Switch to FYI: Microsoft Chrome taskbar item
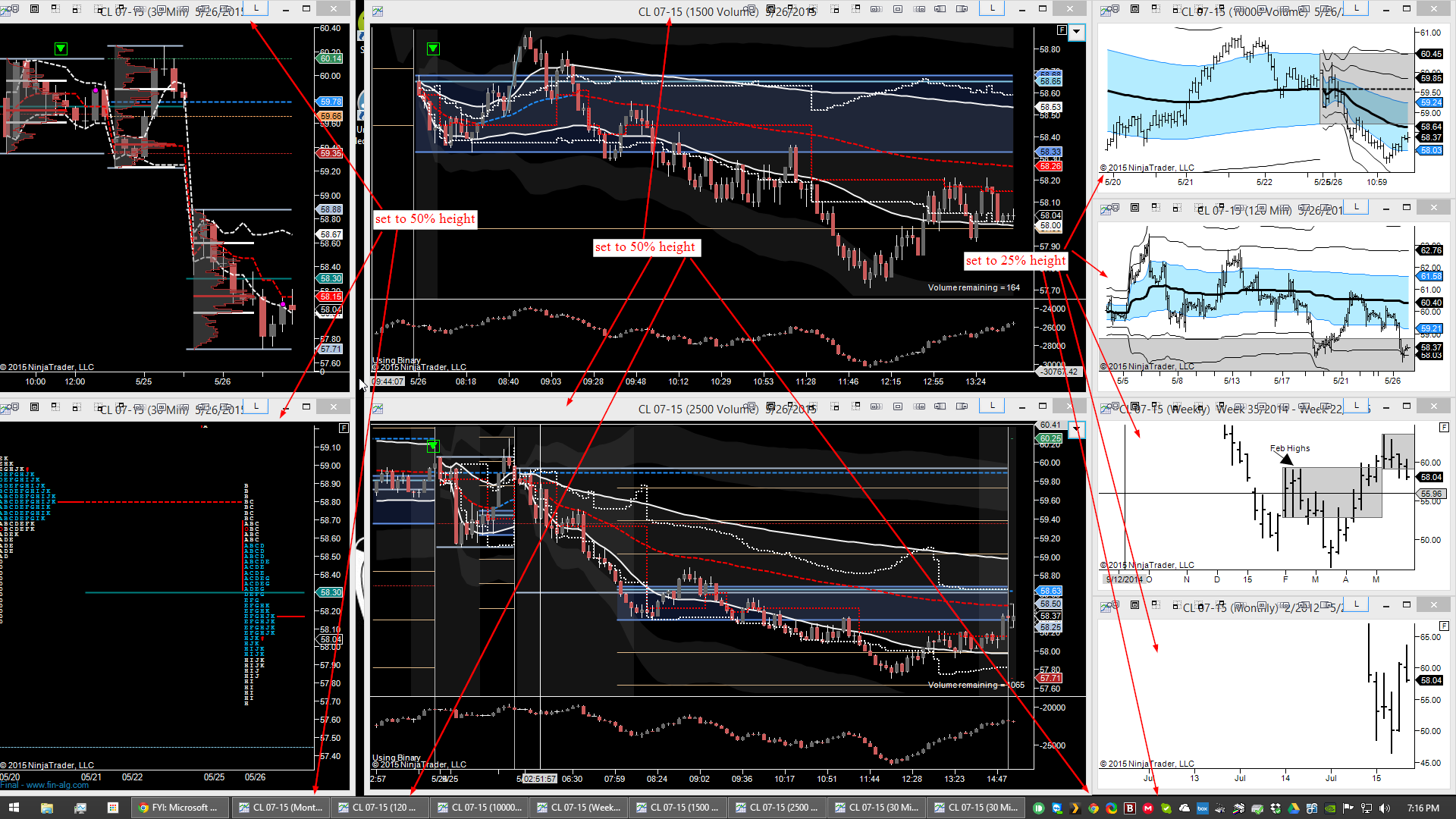Screen dimensions: 1456x819 tap(178, 808)
